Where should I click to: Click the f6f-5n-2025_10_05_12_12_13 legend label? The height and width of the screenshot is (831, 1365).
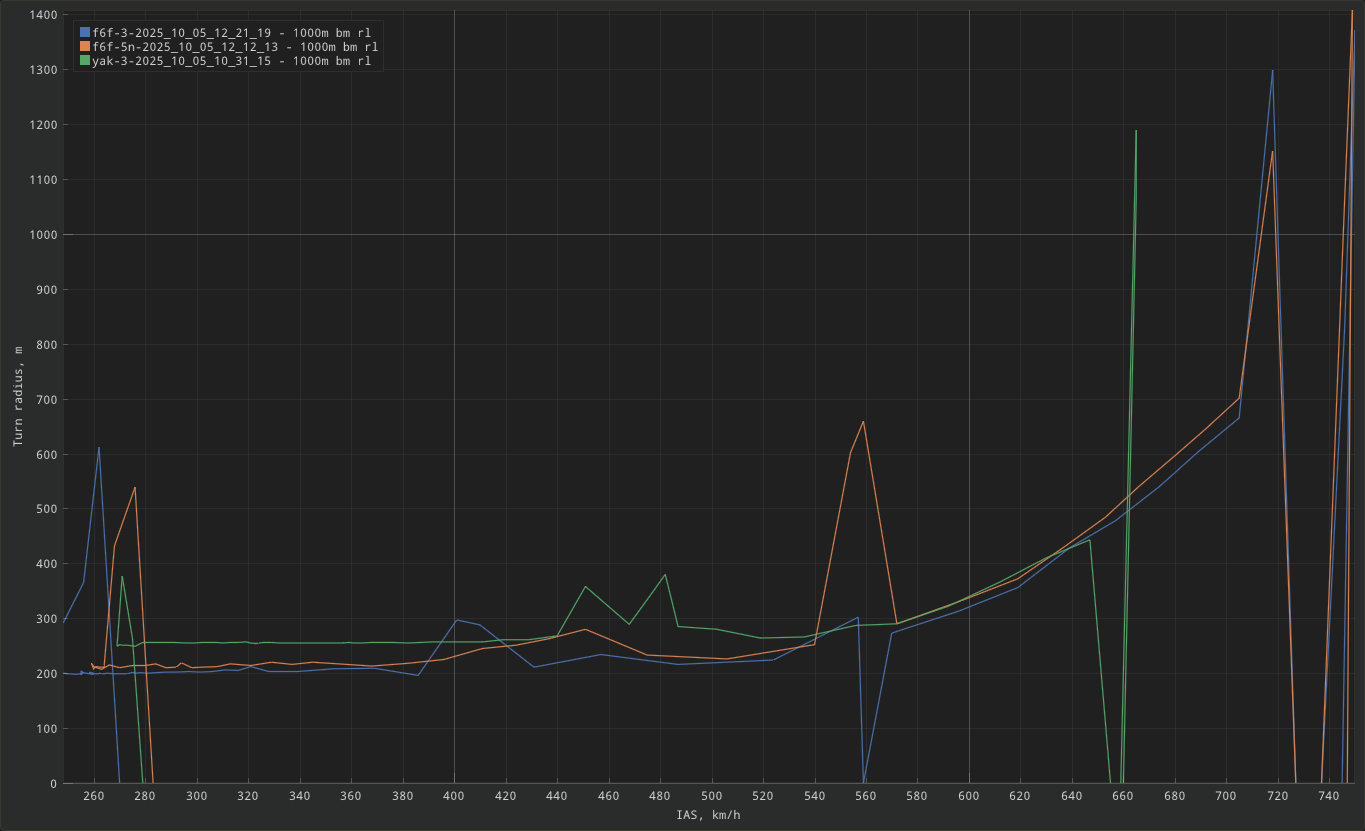(235, 47)
